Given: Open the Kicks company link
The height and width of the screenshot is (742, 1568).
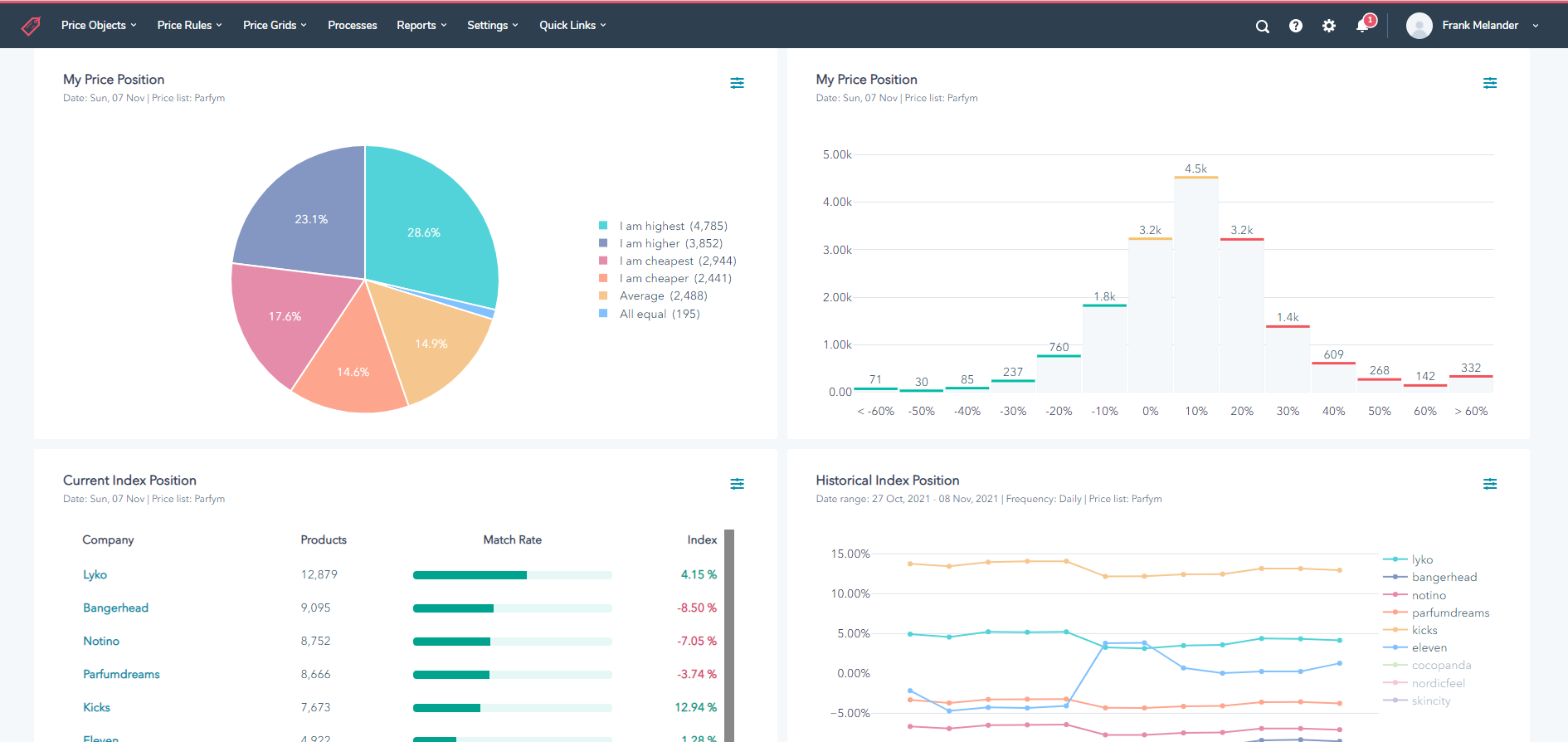Looking at the screenshot, I should [x=96, y=707].
